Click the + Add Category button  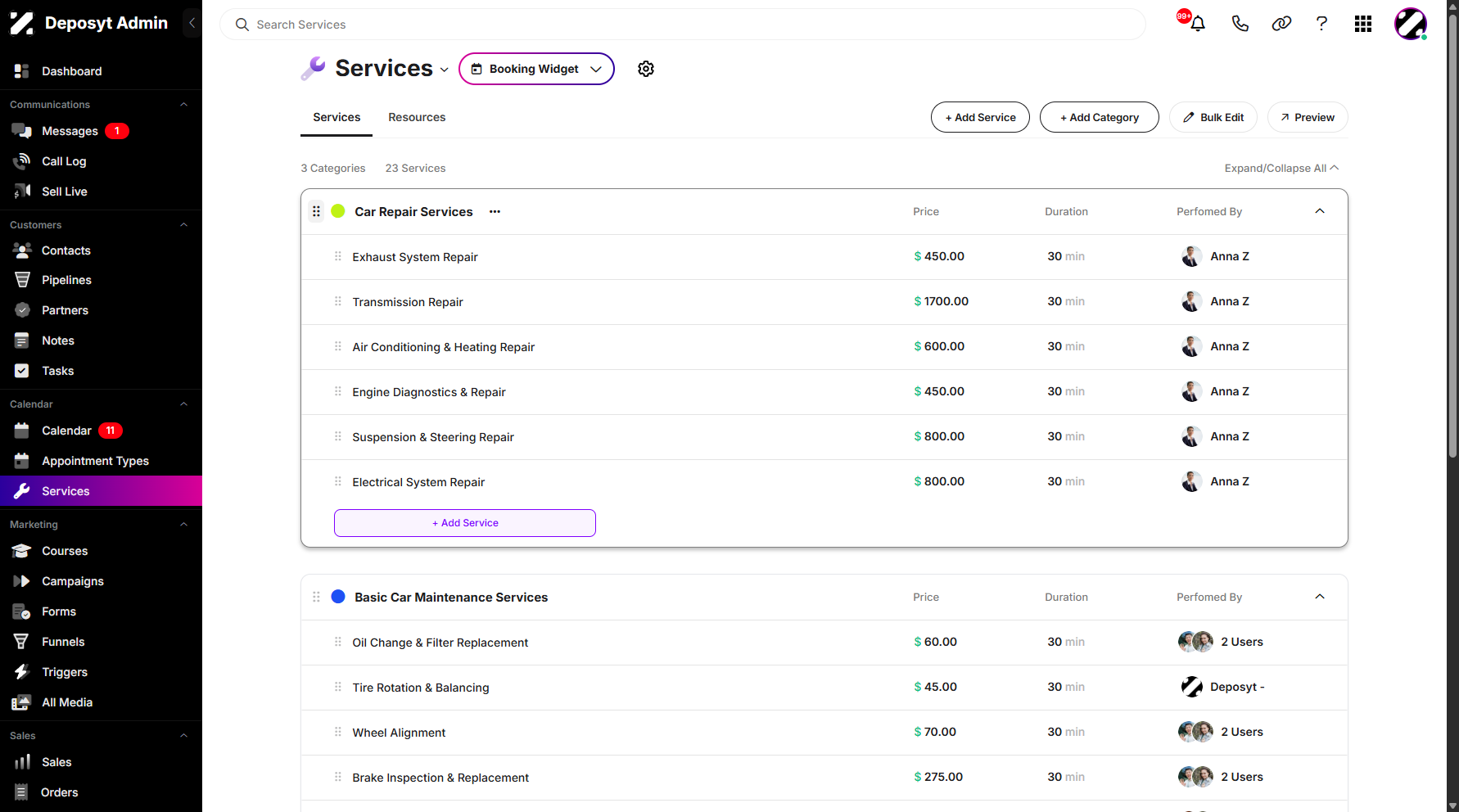tap(1099, 117)
